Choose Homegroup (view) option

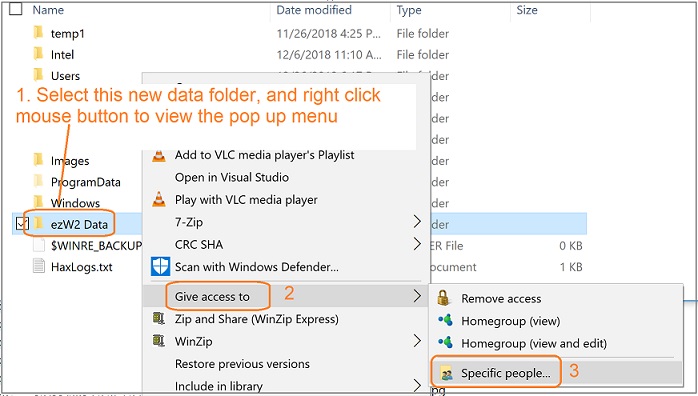tap(511, 321)
